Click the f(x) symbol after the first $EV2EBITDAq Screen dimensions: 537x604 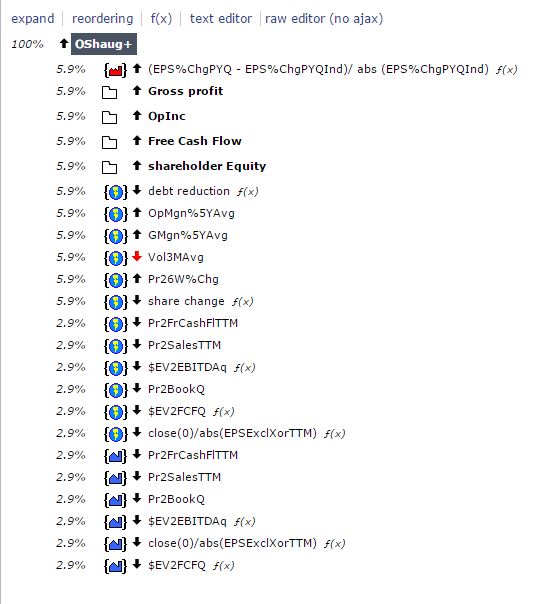tap(245, 368)
